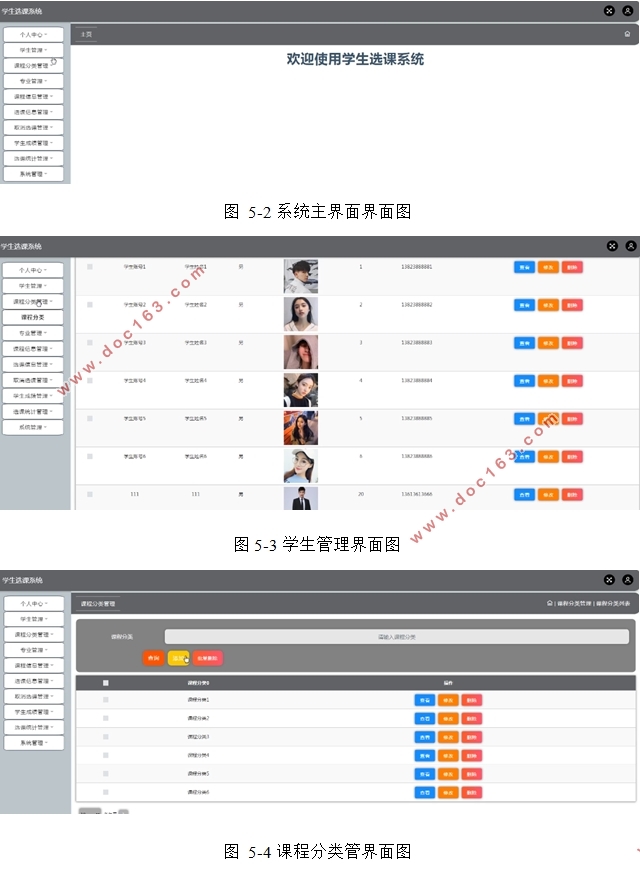This screenshot has width=640, height=881.
Task: Click the home icon on the welcome page
Action: point(627,34)
